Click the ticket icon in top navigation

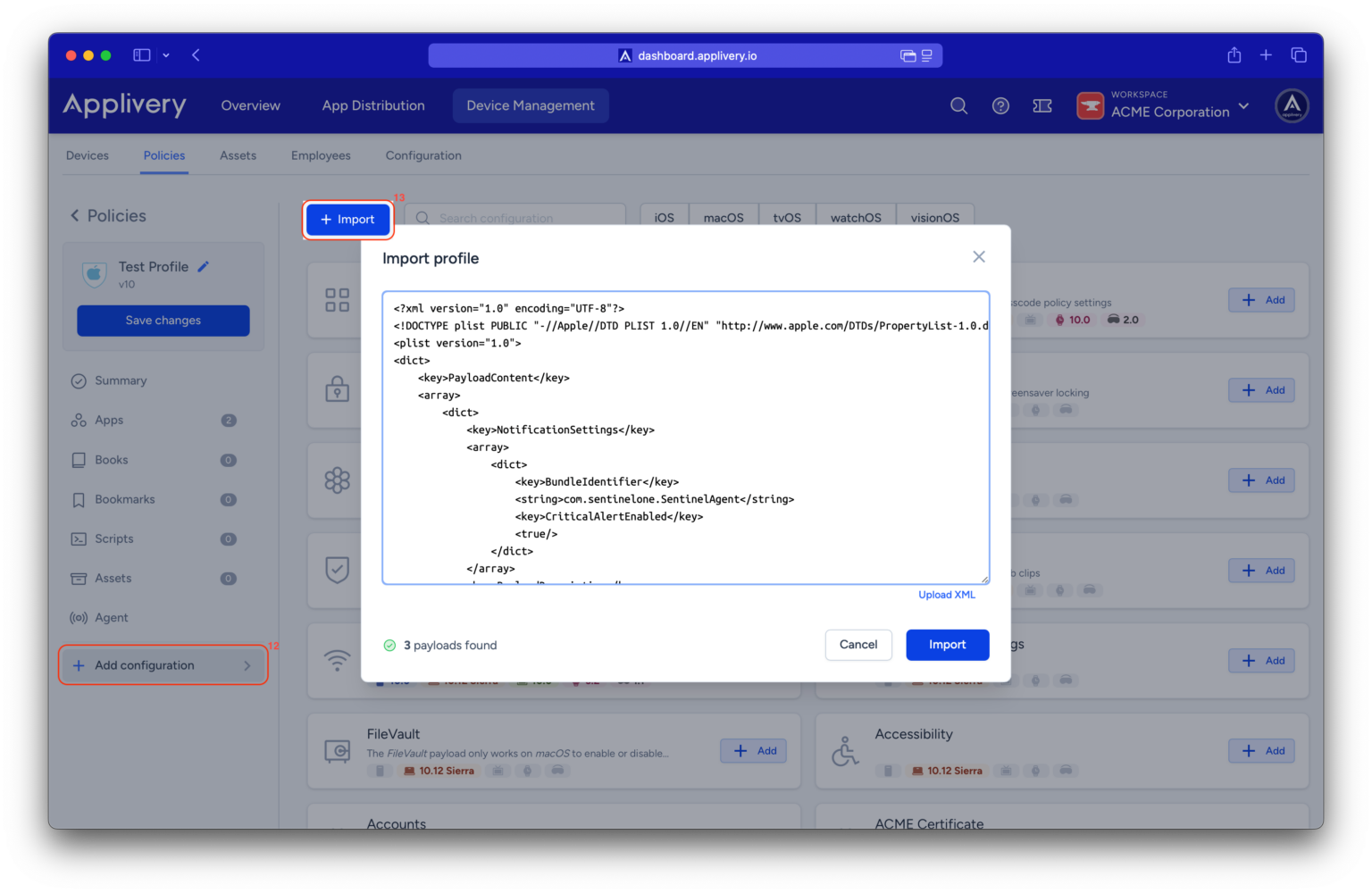click(x=1042, y=105)
